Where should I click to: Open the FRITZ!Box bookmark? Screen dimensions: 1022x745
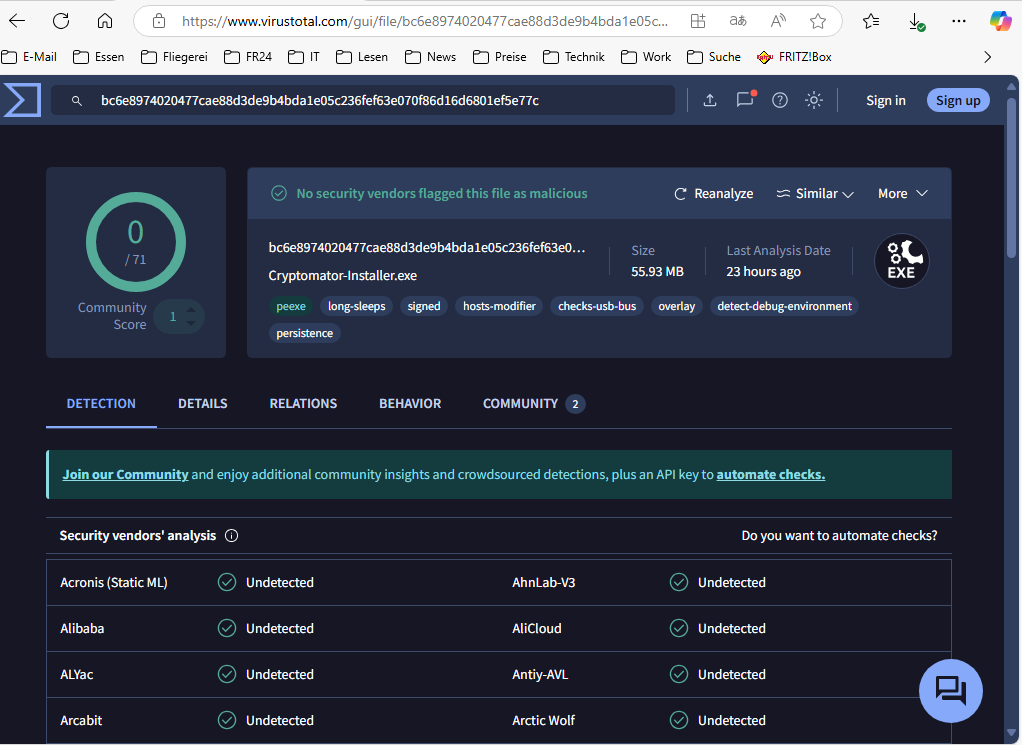pyautogui.click(x=794, y=57)
